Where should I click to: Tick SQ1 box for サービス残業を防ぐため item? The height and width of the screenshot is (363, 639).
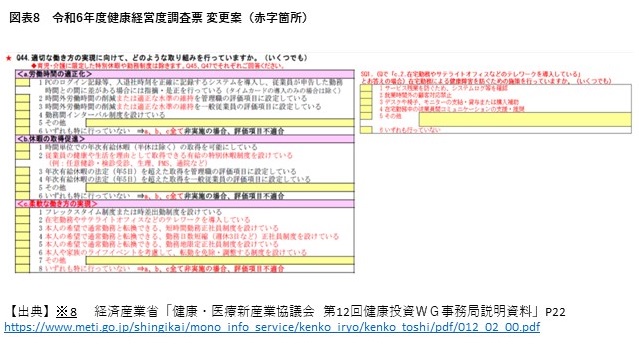coord(366,88)
